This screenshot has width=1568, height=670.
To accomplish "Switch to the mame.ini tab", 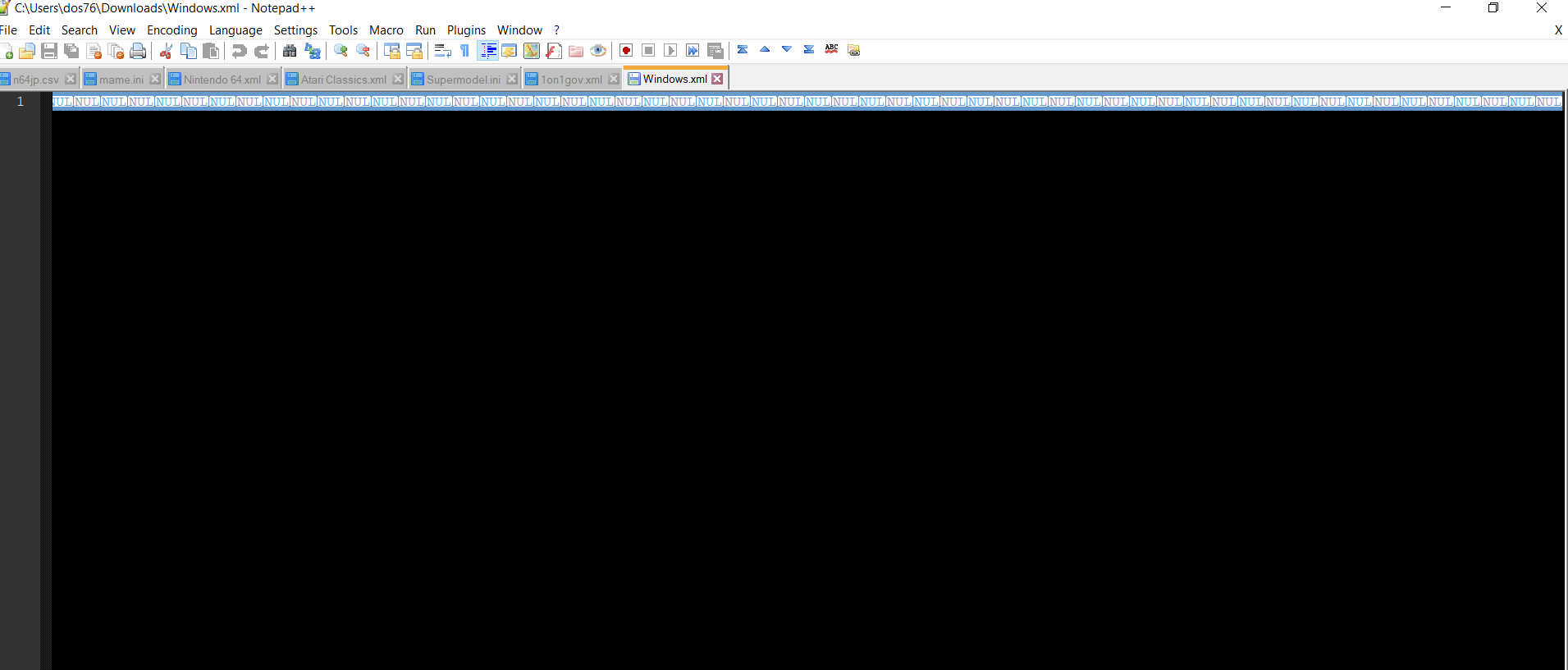I will coord(121,80).
